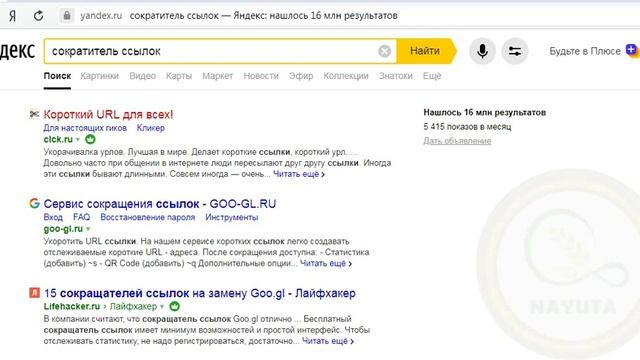The image size is (640, 360).
Task: Click the green badge next to clck.ru
Action: pos(90,139)
